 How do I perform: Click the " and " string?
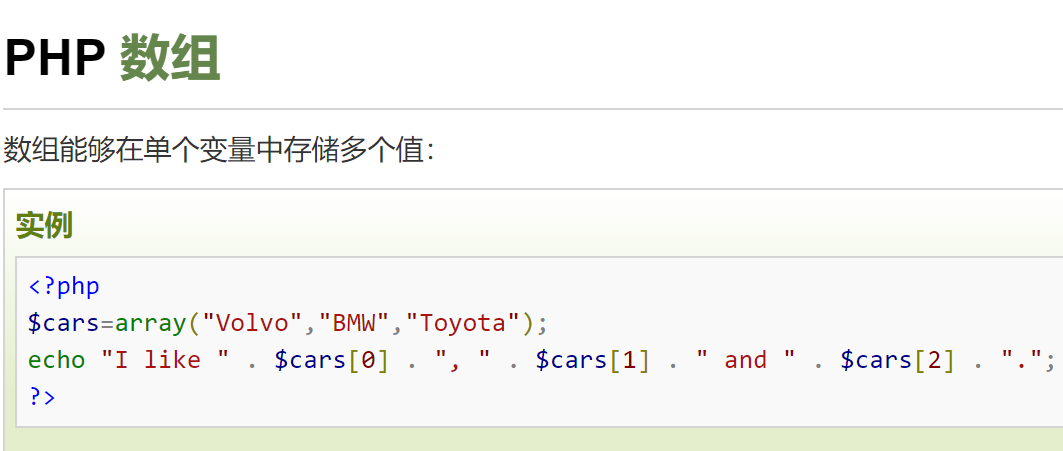[746, 359]
